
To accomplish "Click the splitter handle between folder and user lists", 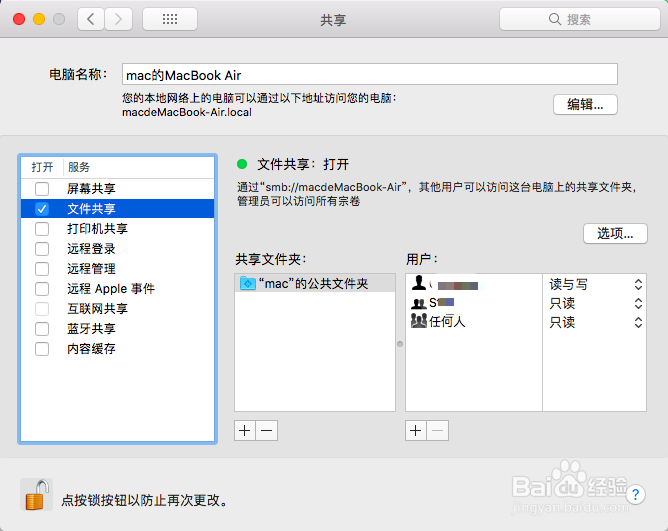I will [400, 343].
